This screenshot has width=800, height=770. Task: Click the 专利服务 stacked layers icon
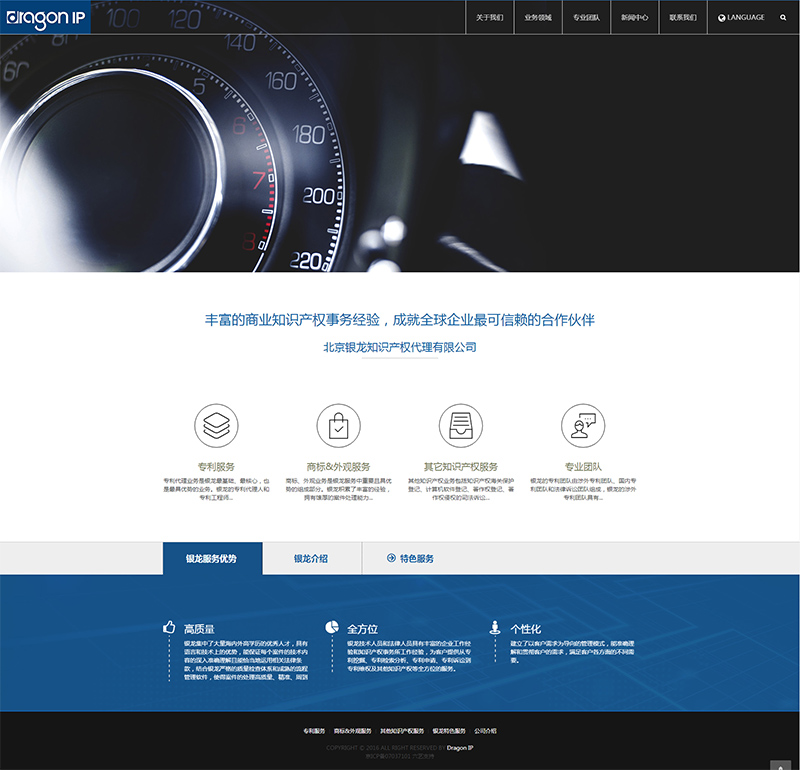tap(216, 426)
